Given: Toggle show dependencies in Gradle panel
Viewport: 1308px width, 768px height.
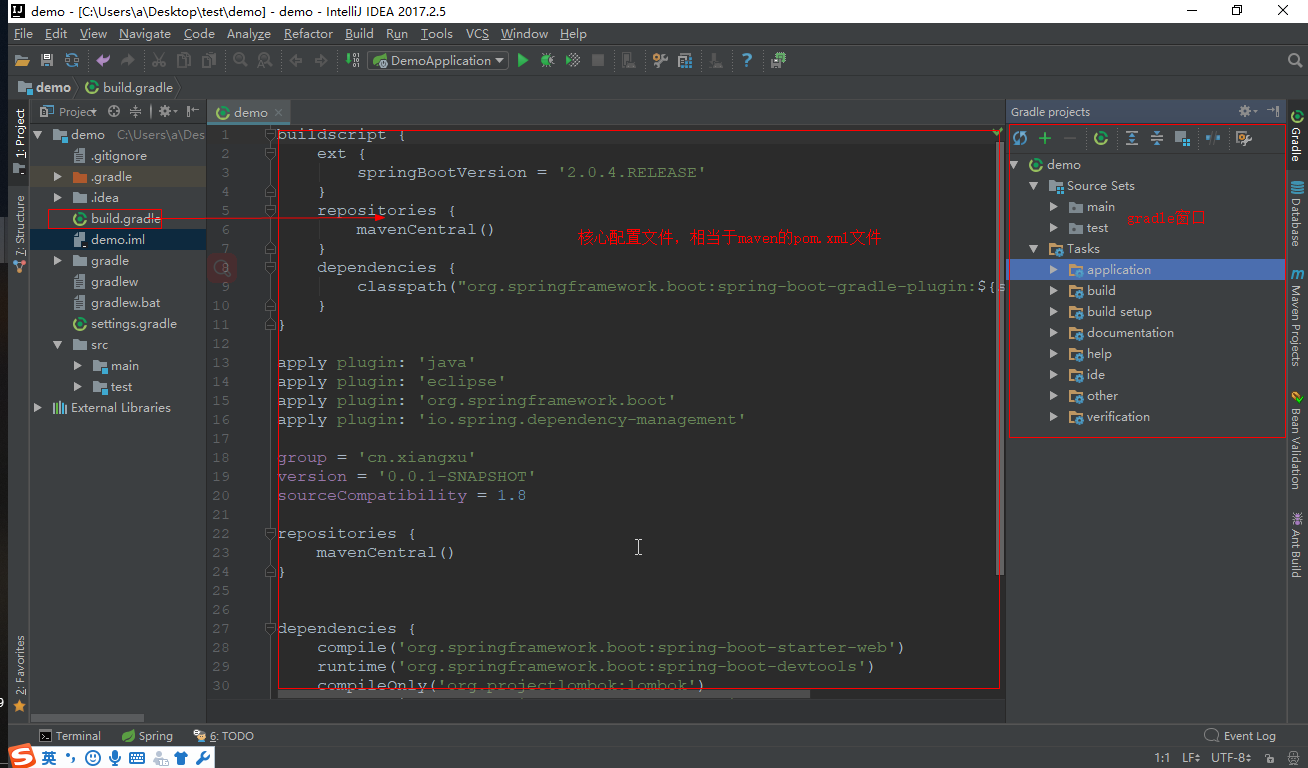Looking at the screenshot, I should pyautogui.click(x=1182, y=138).
